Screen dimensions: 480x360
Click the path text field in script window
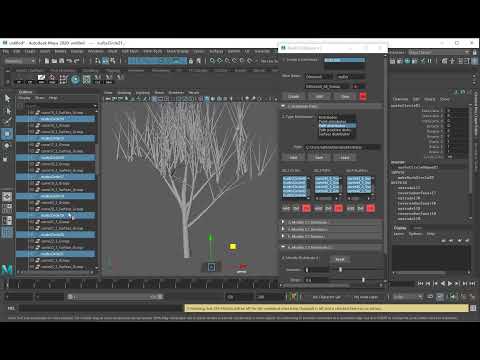pos(343,147)
